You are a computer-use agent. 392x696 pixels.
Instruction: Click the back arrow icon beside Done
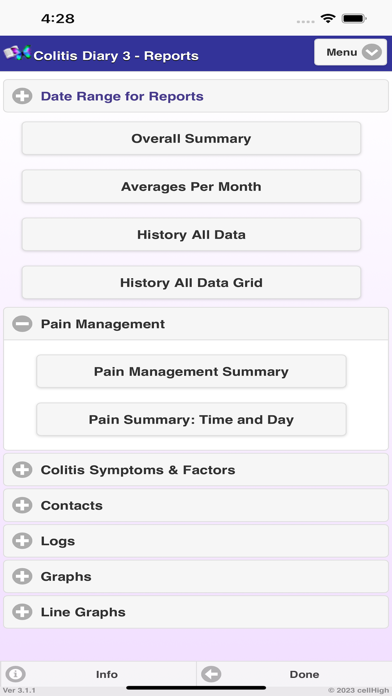(211, 674)
